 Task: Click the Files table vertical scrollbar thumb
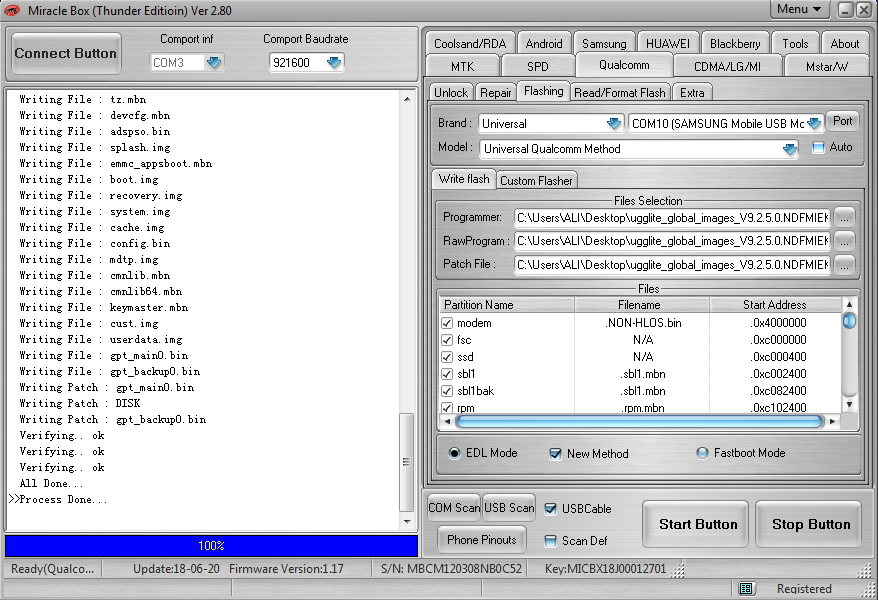[849, 321]
